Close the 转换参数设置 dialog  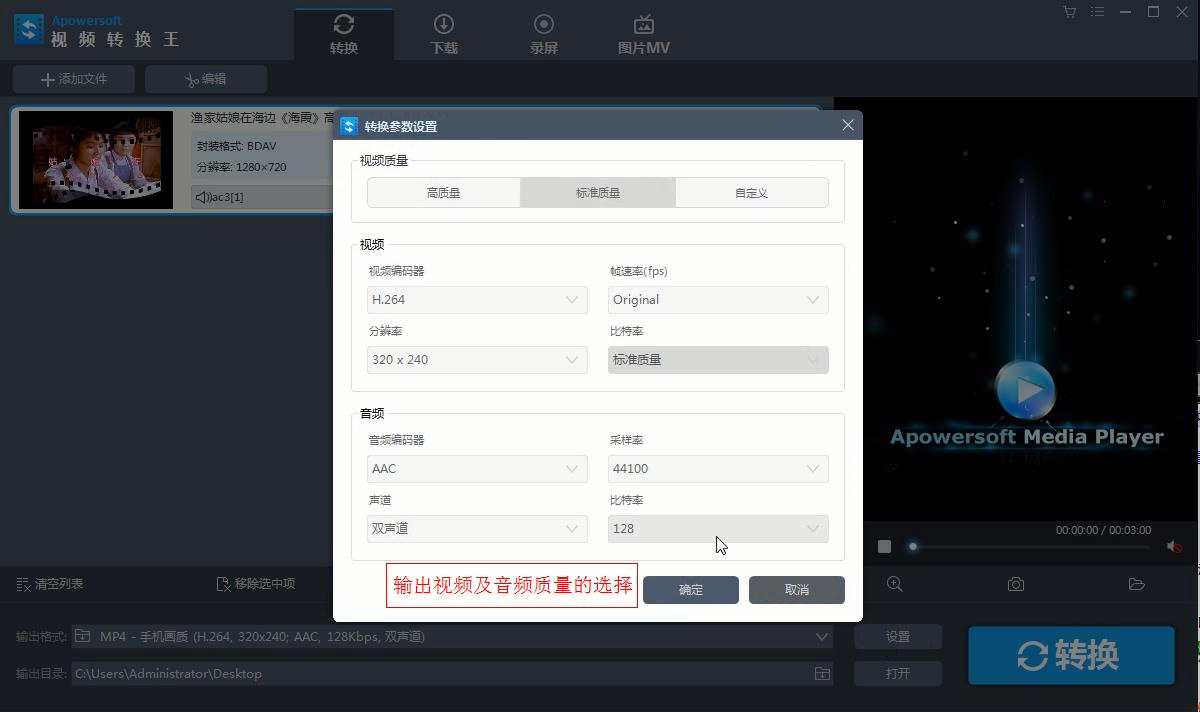(x=848, y=125)
